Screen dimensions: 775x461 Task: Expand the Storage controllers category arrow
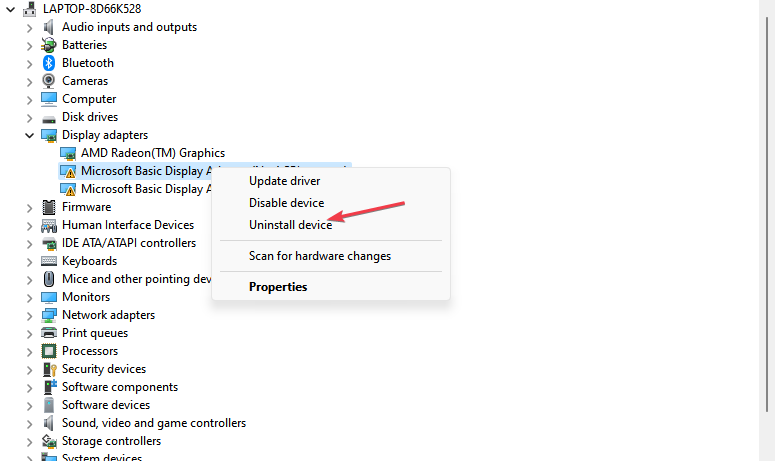29,442
